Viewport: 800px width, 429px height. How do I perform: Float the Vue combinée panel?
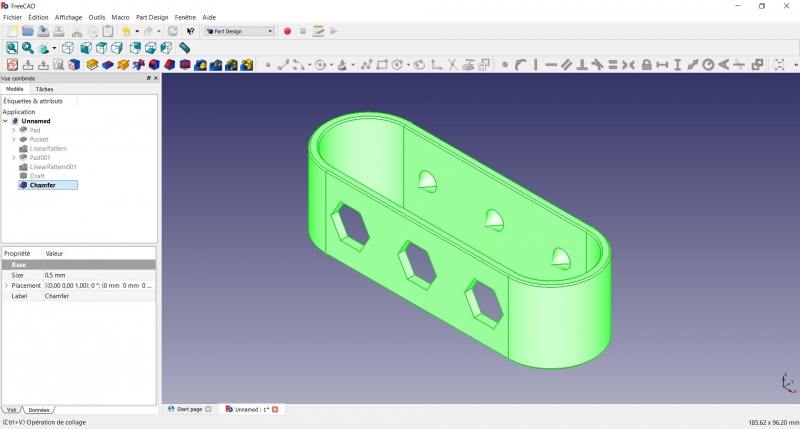tap(148, 78)
